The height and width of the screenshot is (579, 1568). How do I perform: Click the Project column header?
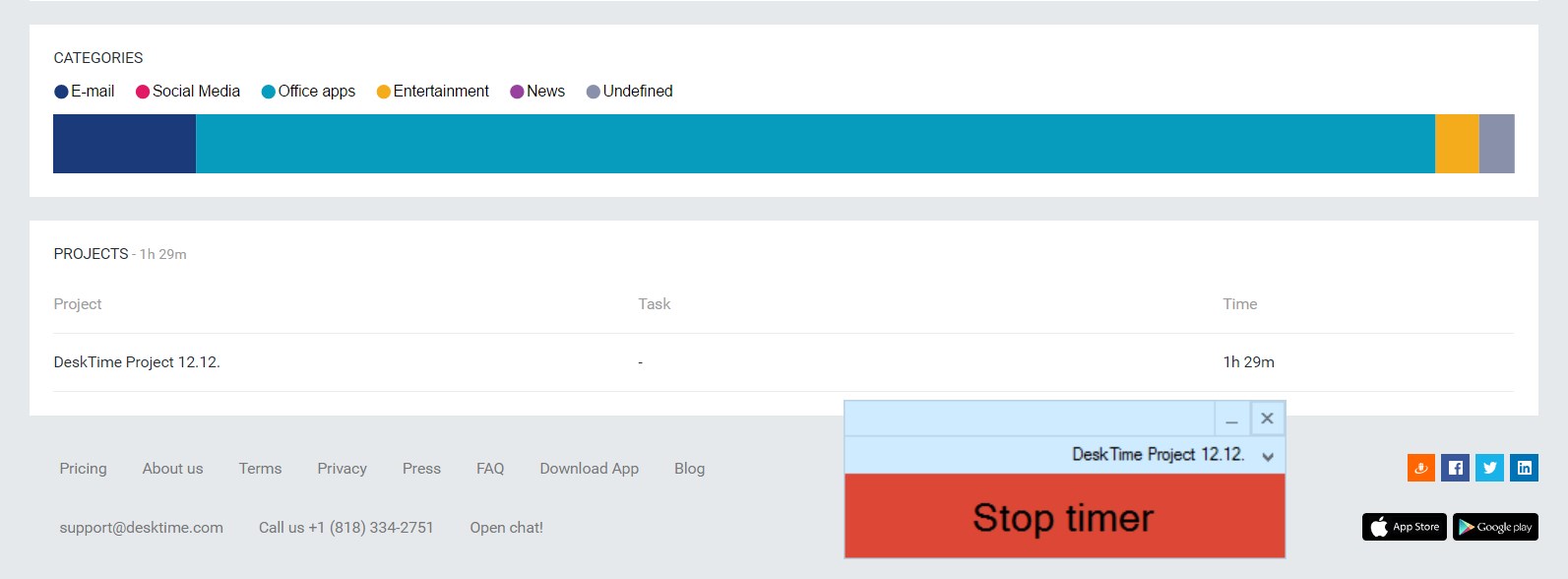point(78,304)
